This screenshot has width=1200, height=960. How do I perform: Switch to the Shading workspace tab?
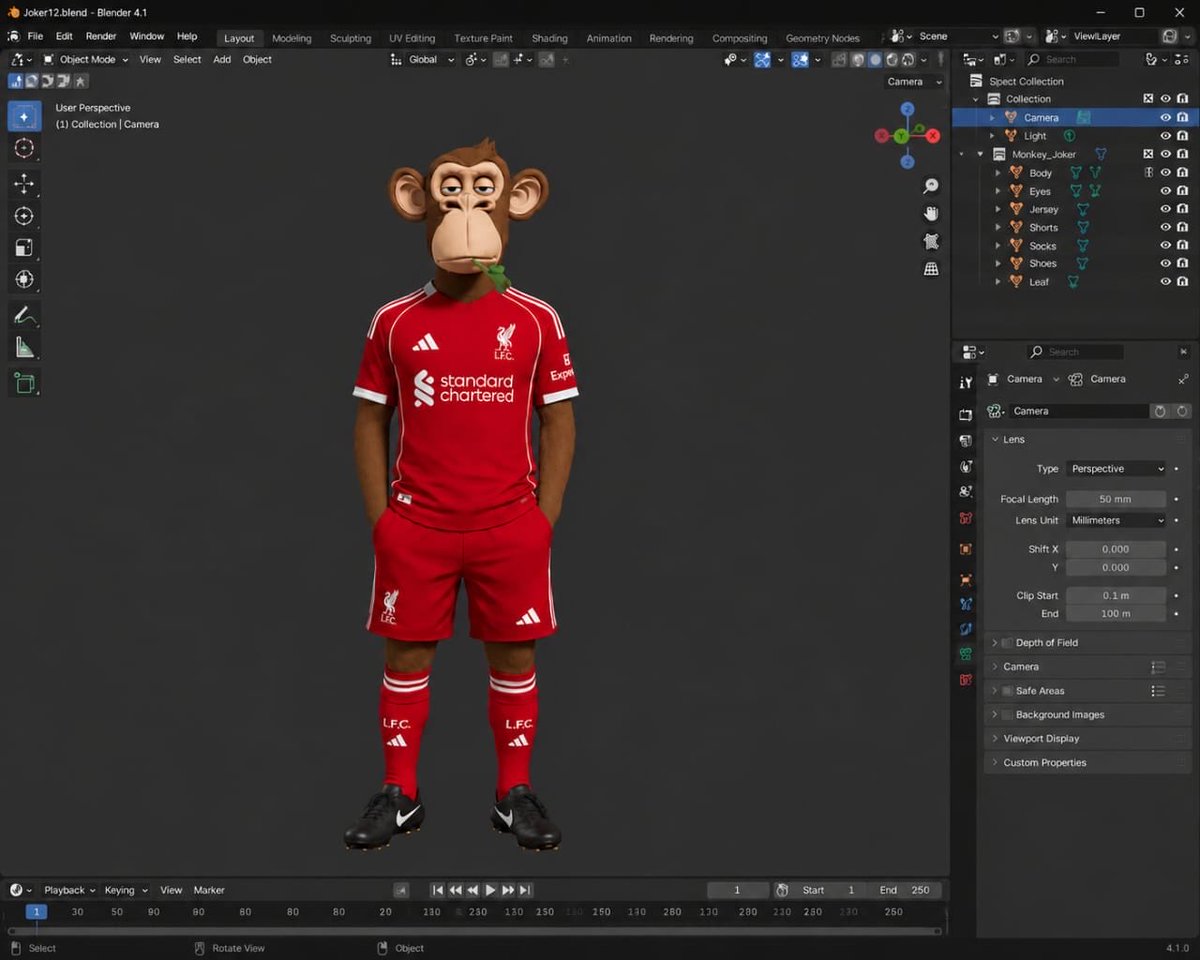click(x=549, y=38)
